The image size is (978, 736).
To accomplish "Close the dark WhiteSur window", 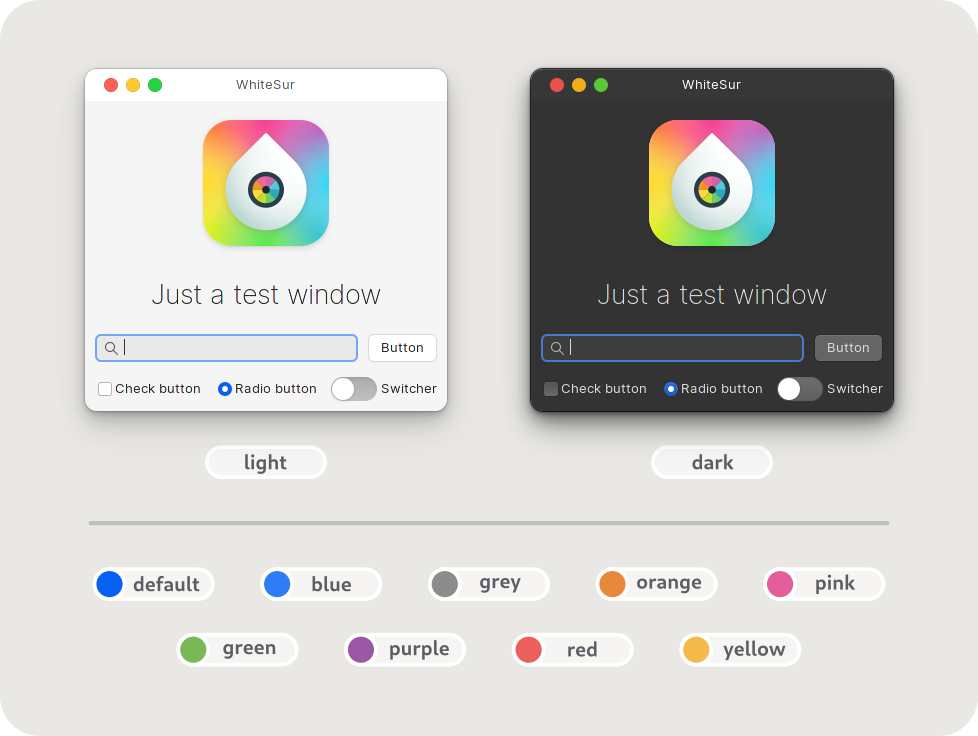I will click(557, 85).
